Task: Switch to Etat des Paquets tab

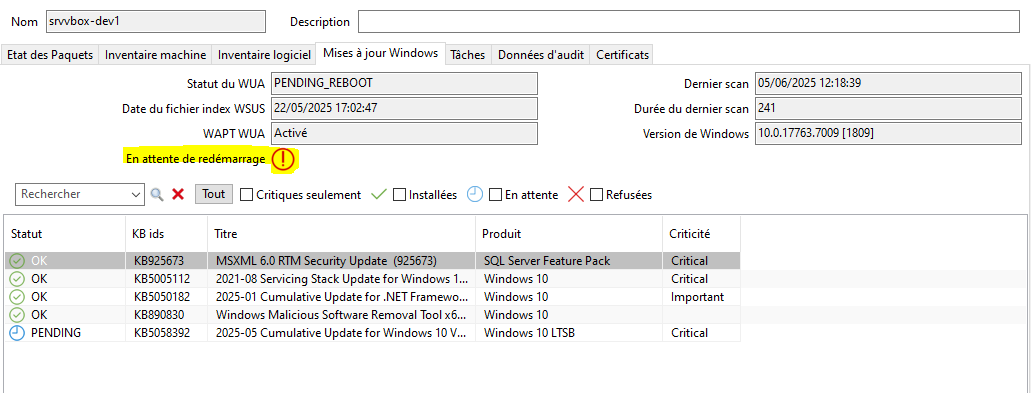Action: click(50, 55)
